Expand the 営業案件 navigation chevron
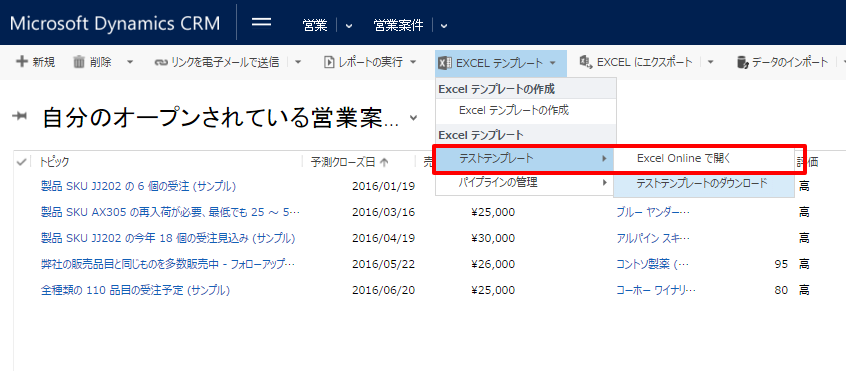The width and height of the screenshot is (846, 371). [444, 25]
